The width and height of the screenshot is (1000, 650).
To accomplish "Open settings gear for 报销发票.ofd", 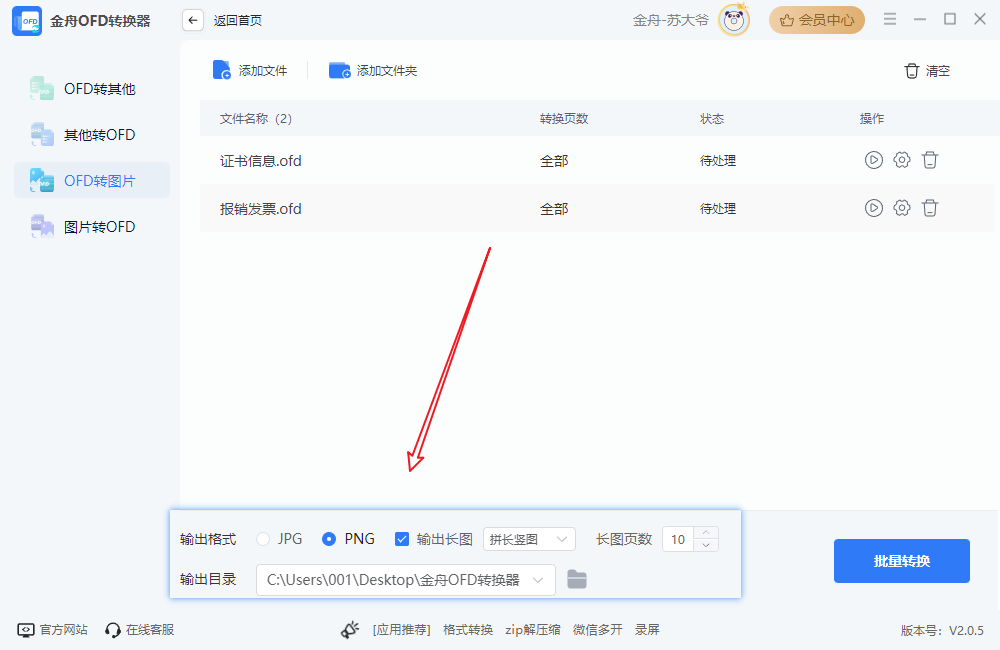I will (x=902, y=207).
